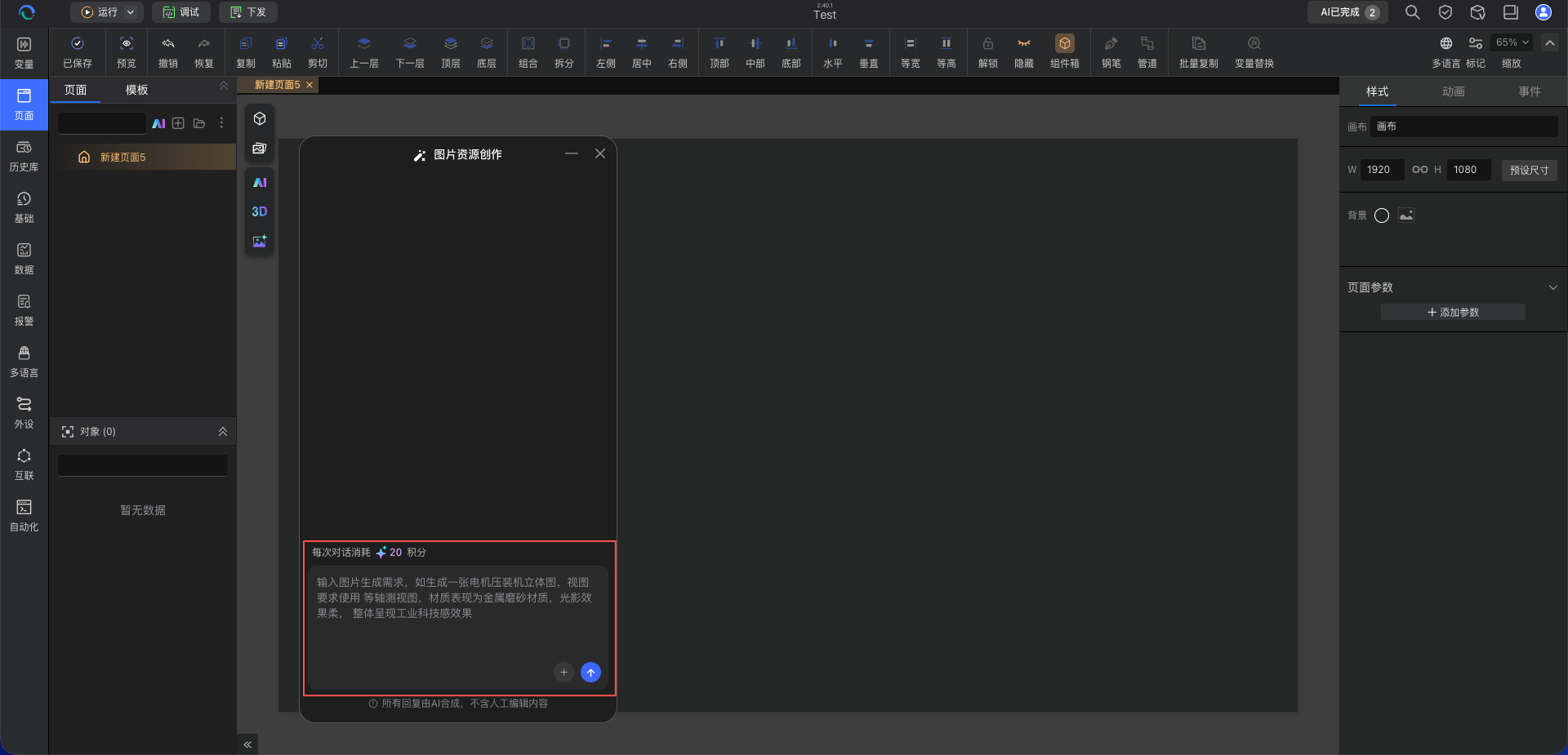Open 批量复制 batch copy tool
The image size is (1568, 755).
click(x=1199, y=52)
